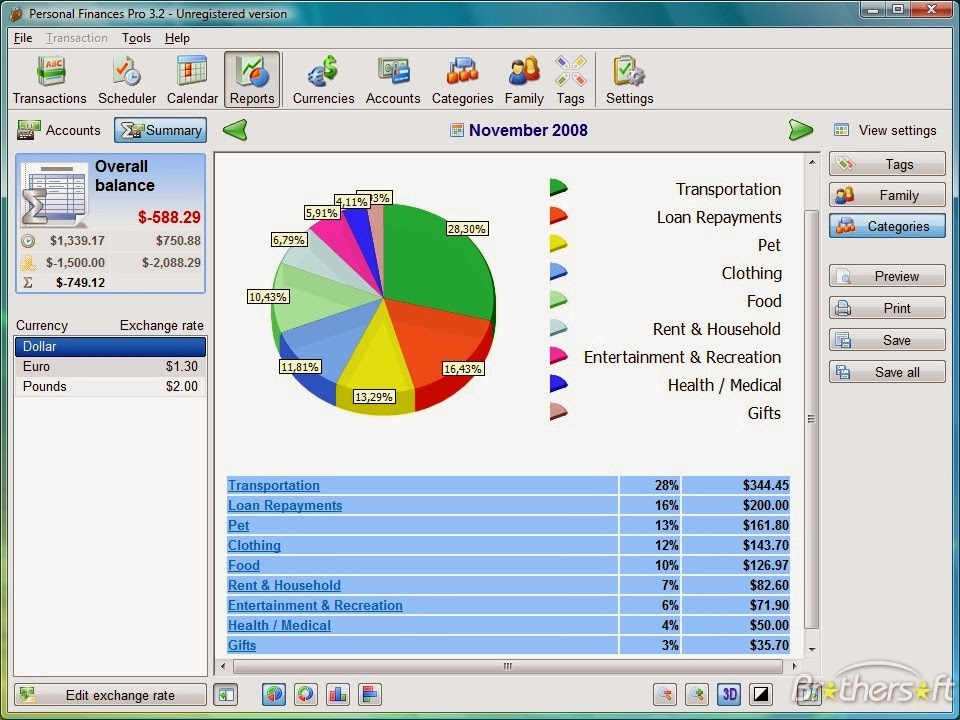Collapse the left side panel
The height and width of the screenshot is (720, 960).
point(225,694)
